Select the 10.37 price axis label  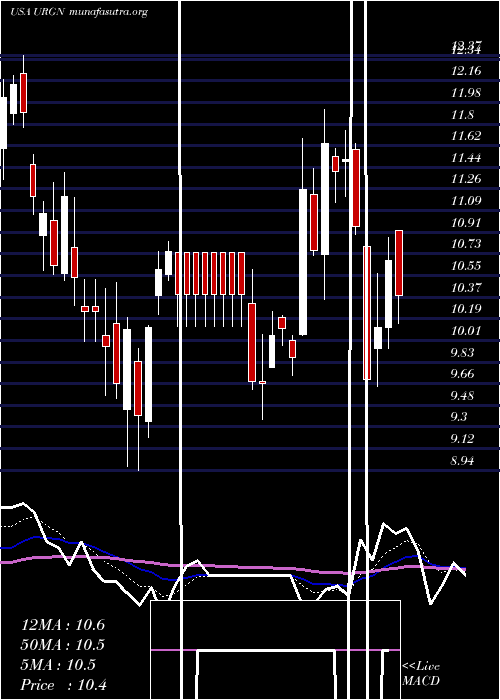tap(466, 288)
